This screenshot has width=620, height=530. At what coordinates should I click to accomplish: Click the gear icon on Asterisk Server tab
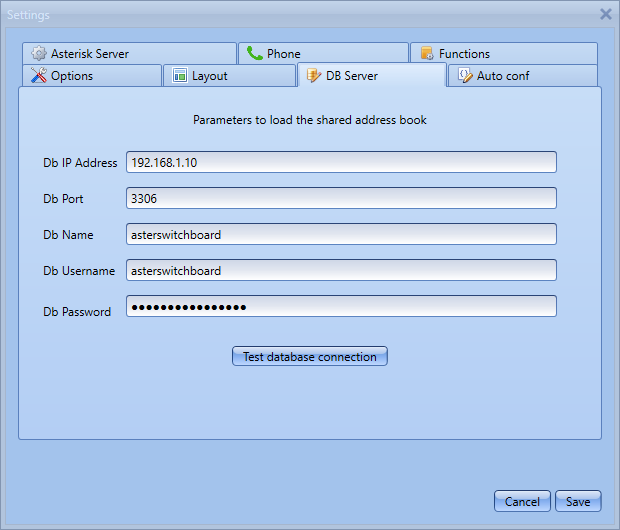point(39,53)
